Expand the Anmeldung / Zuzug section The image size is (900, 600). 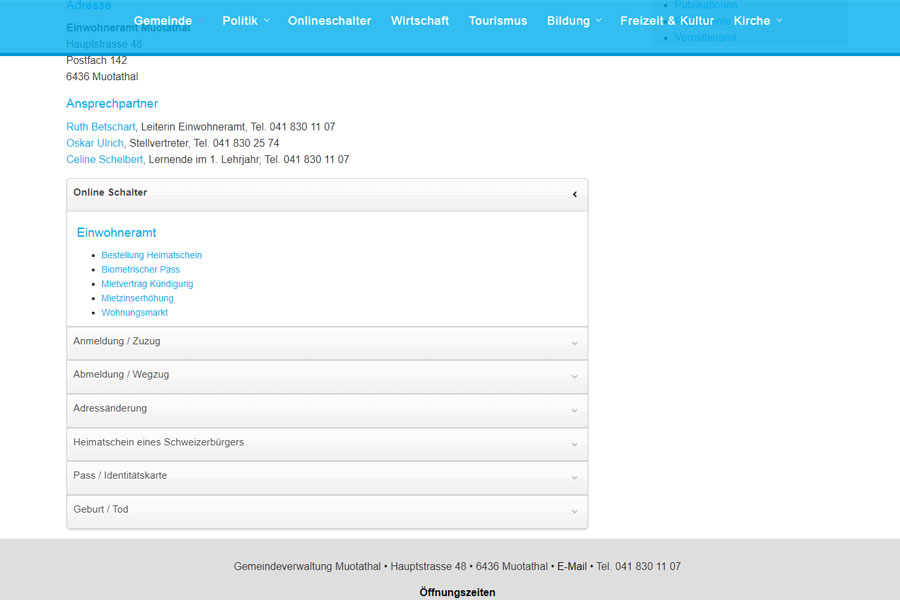[x=327, y=343]
